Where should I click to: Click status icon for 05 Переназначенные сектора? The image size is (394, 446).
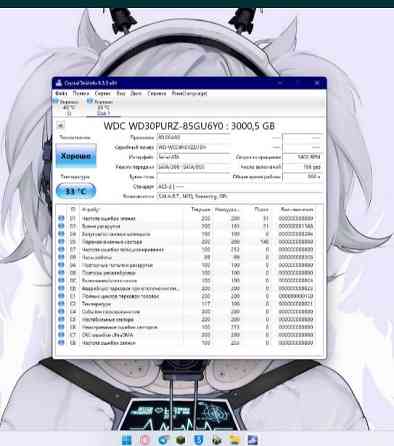tap(61, 242)
